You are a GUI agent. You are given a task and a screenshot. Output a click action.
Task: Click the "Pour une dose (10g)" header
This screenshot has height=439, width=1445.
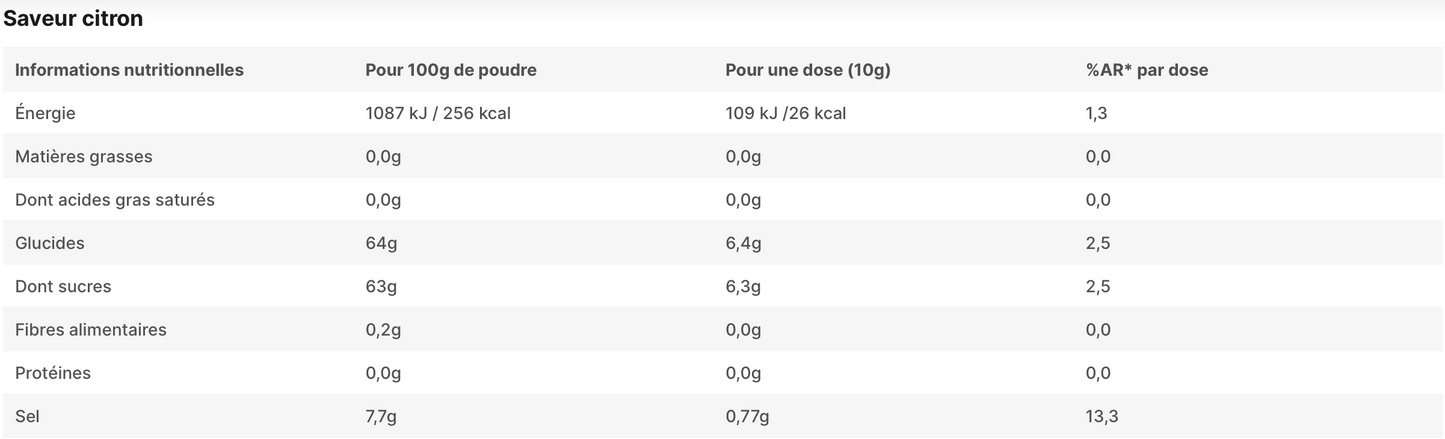[807, 70]
